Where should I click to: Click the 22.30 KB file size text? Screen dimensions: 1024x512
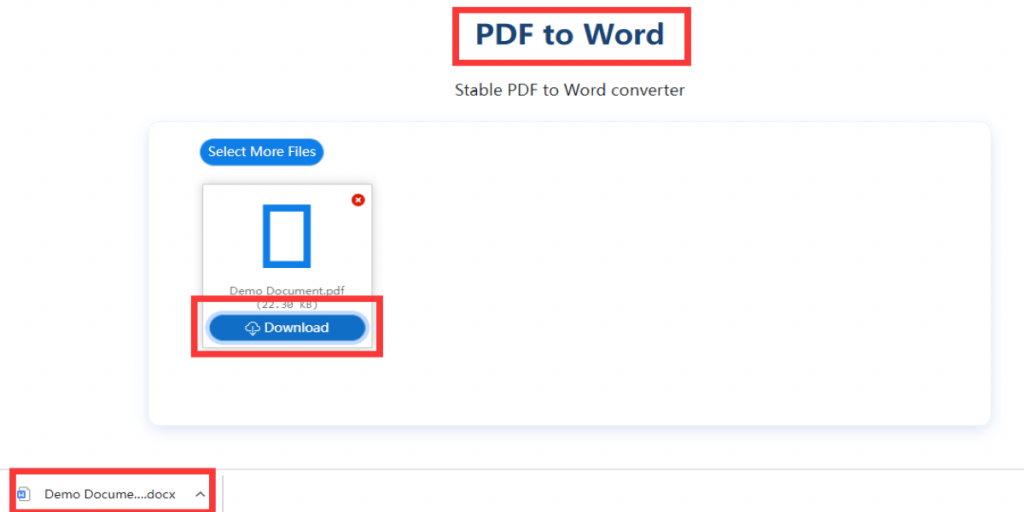click(287, 304)
